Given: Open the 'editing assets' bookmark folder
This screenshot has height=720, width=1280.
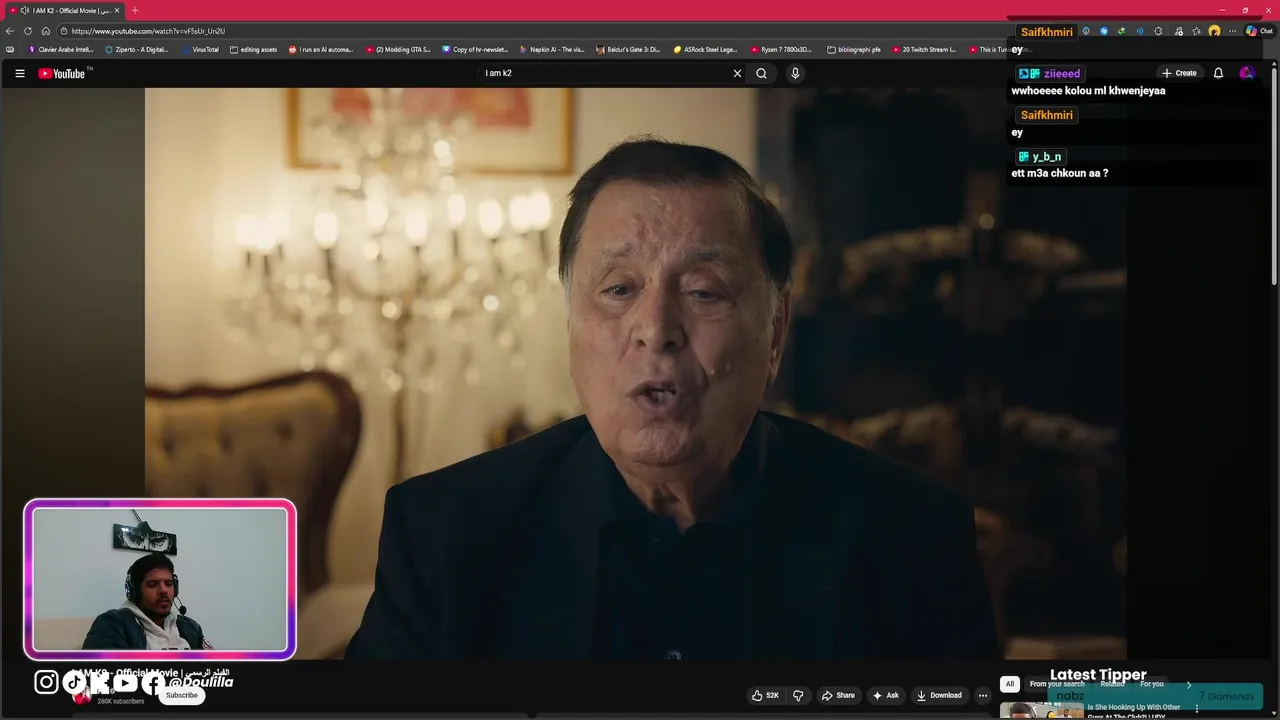Looking at the screenshot, I should point(253,49).
